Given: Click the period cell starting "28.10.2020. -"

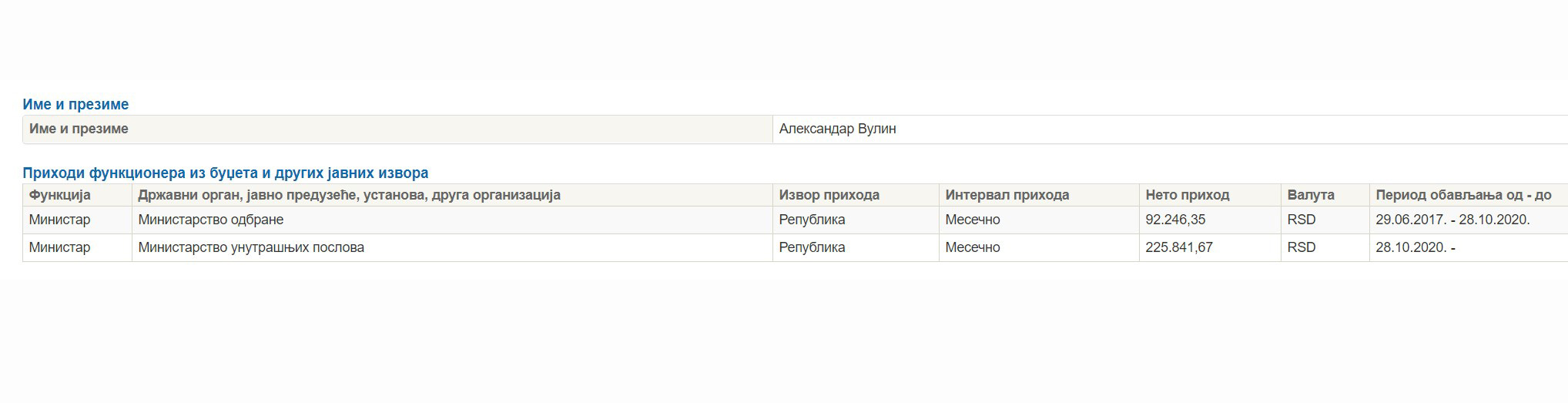Looking at the screenshot, I should tap(1415, 247).
